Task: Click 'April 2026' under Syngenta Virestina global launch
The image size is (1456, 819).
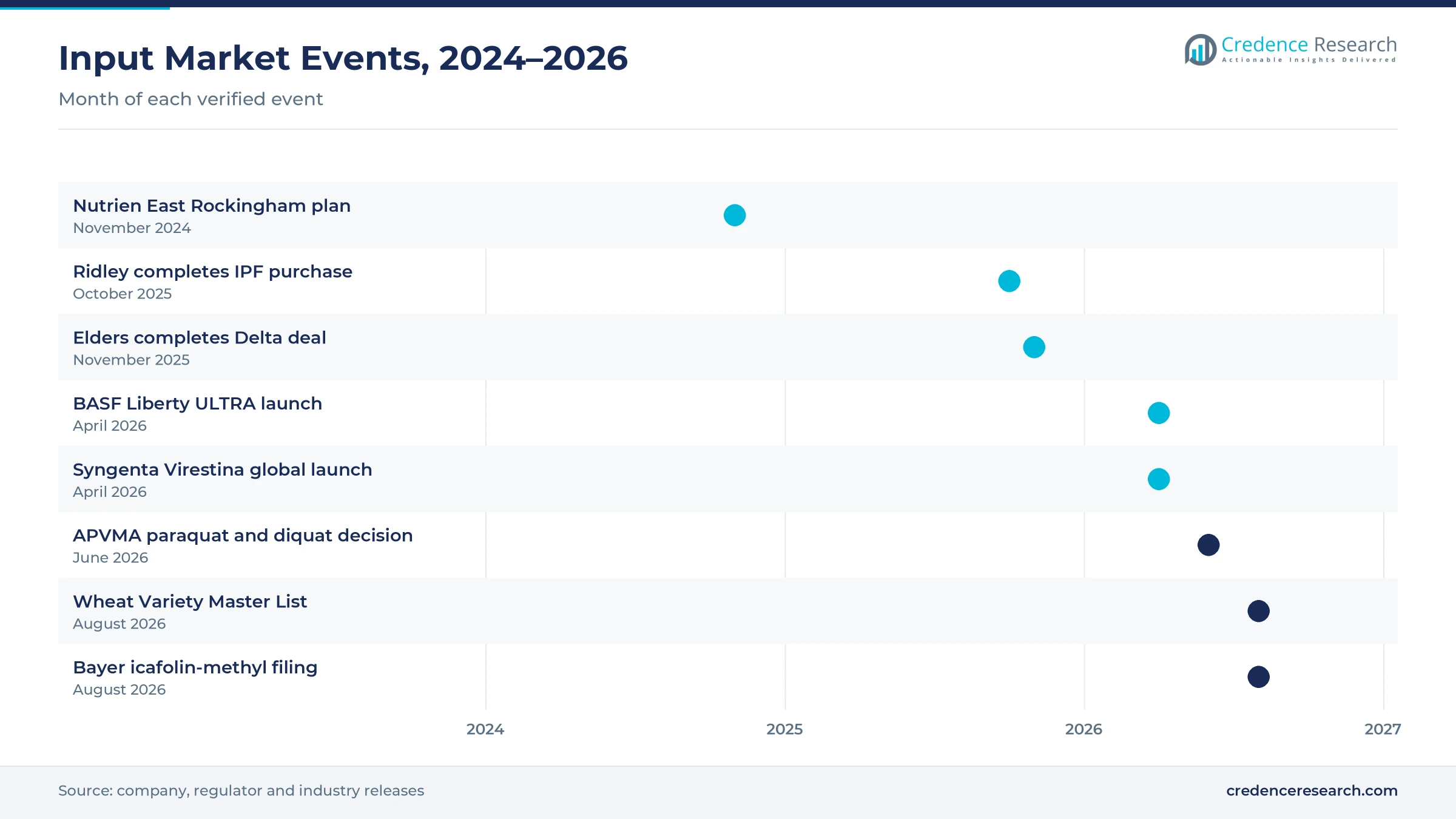Action: 110,492
